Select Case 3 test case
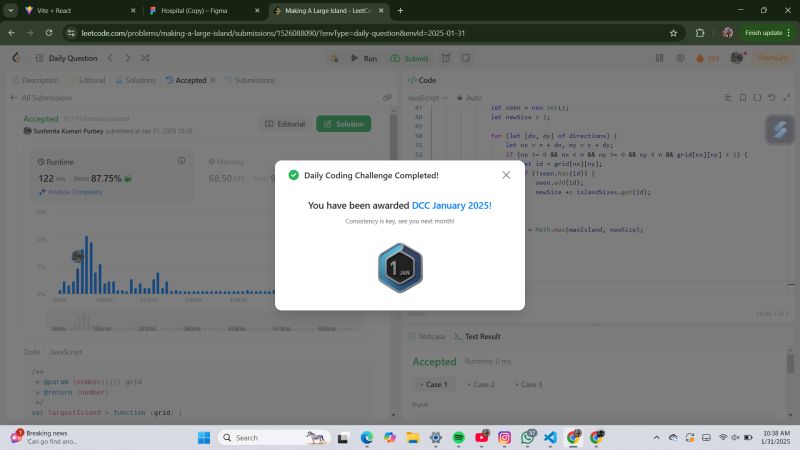800x450 pixels. [528, 384]
